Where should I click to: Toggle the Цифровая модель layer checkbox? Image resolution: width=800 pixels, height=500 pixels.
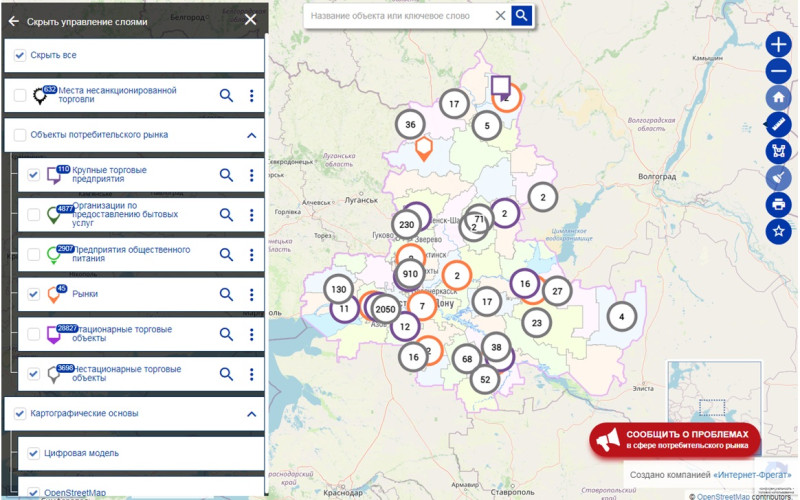click(x=34, y=452)
